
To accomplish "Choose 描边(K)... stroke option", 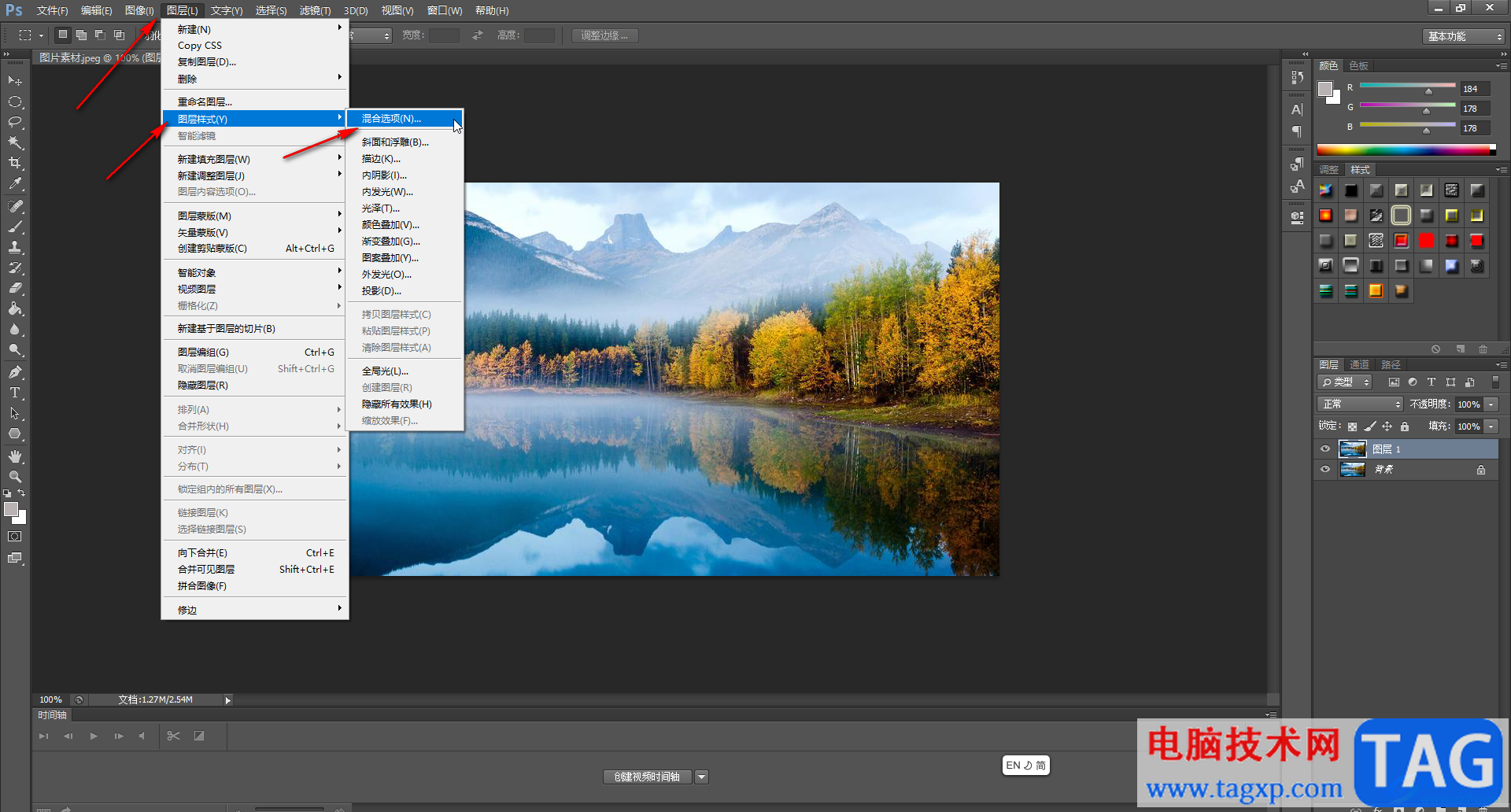I will click(x=405, y=159).
